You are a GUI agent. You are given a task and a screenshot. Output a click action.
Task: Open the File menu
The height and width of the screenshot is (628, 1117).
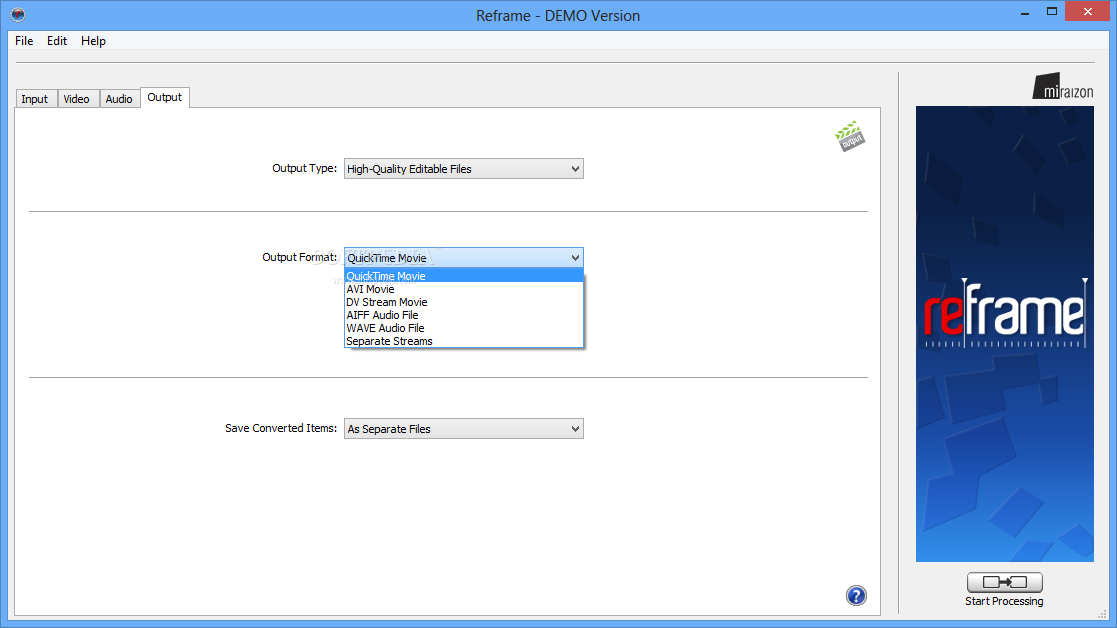click(24, 41)
